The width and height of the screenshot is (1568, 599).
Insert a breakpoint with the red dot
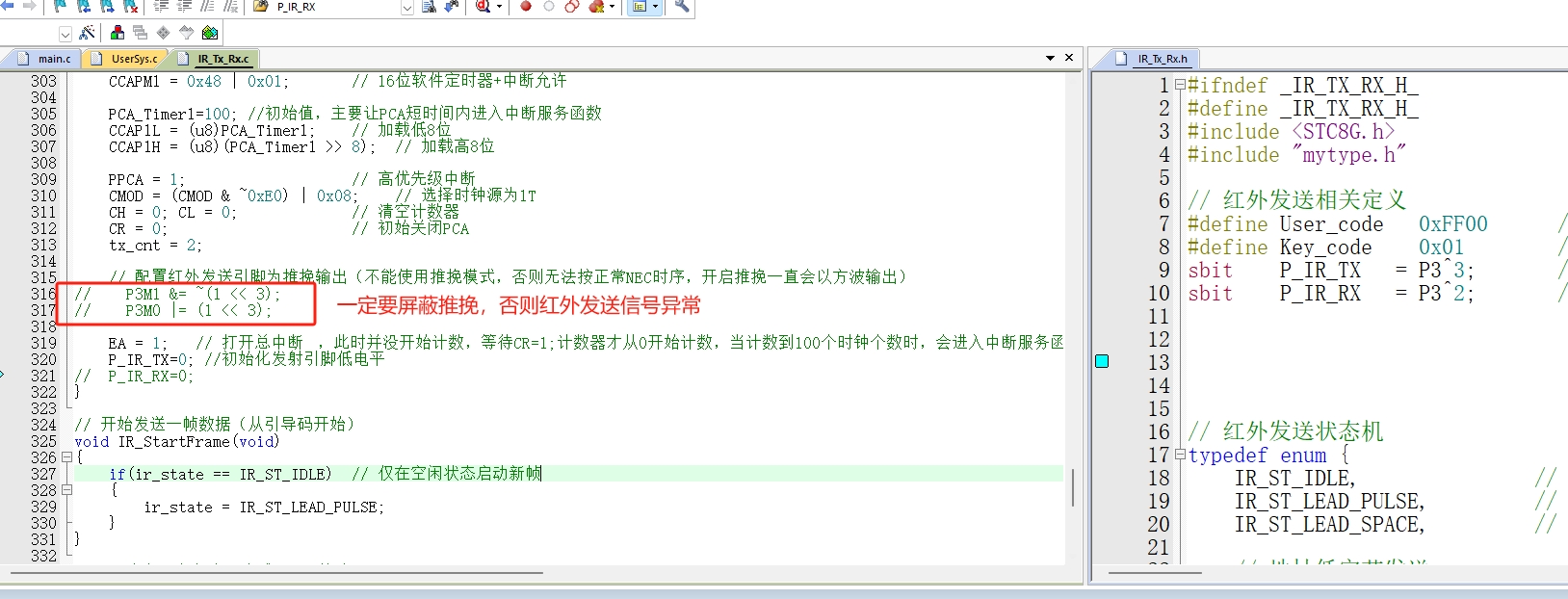(x=526, y=6)
